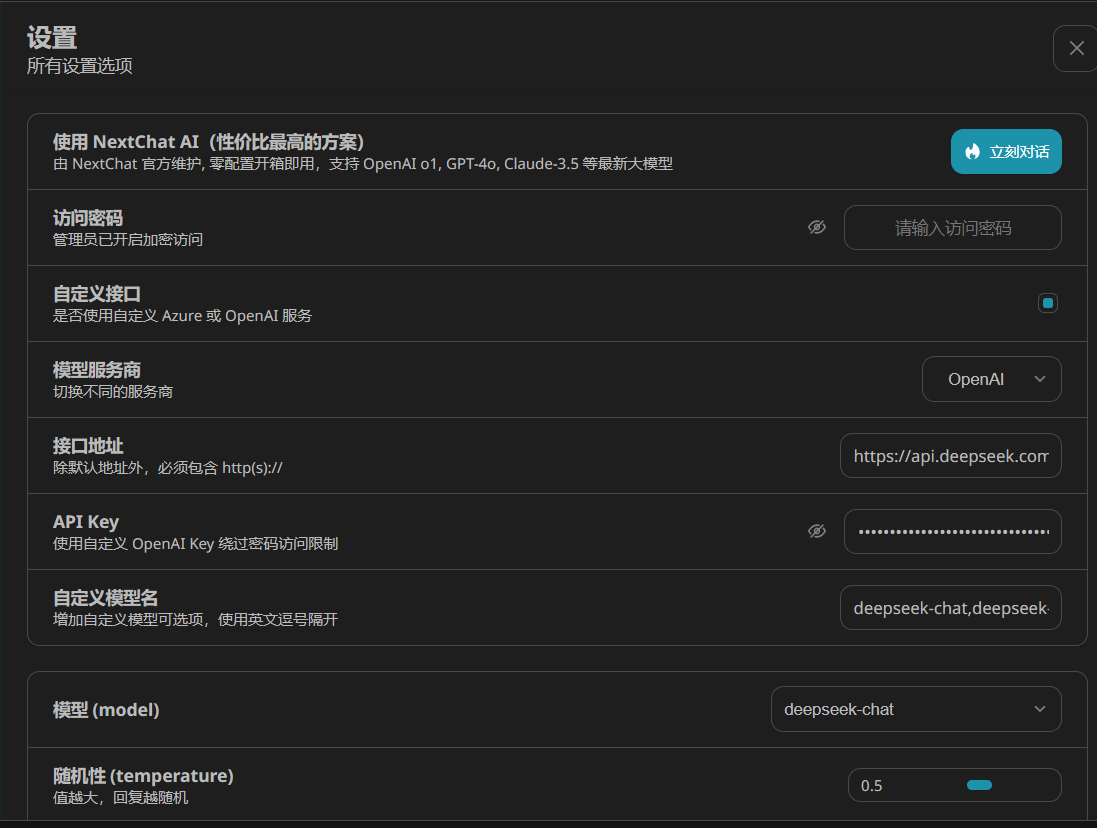
Task: Close the settings panel with the X button
Action: tap(1076, 48)
